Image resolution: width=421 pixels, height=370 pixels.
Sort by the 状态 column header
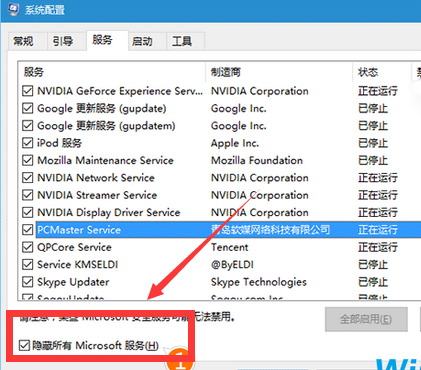click(382, 72)
